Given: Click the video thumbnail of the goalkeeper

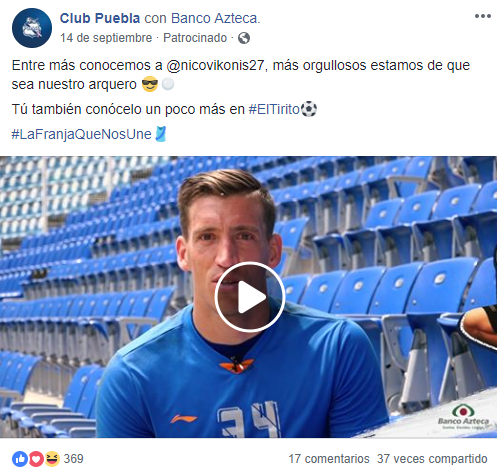Looking at the screenshot, I should (x=248, y=297).
